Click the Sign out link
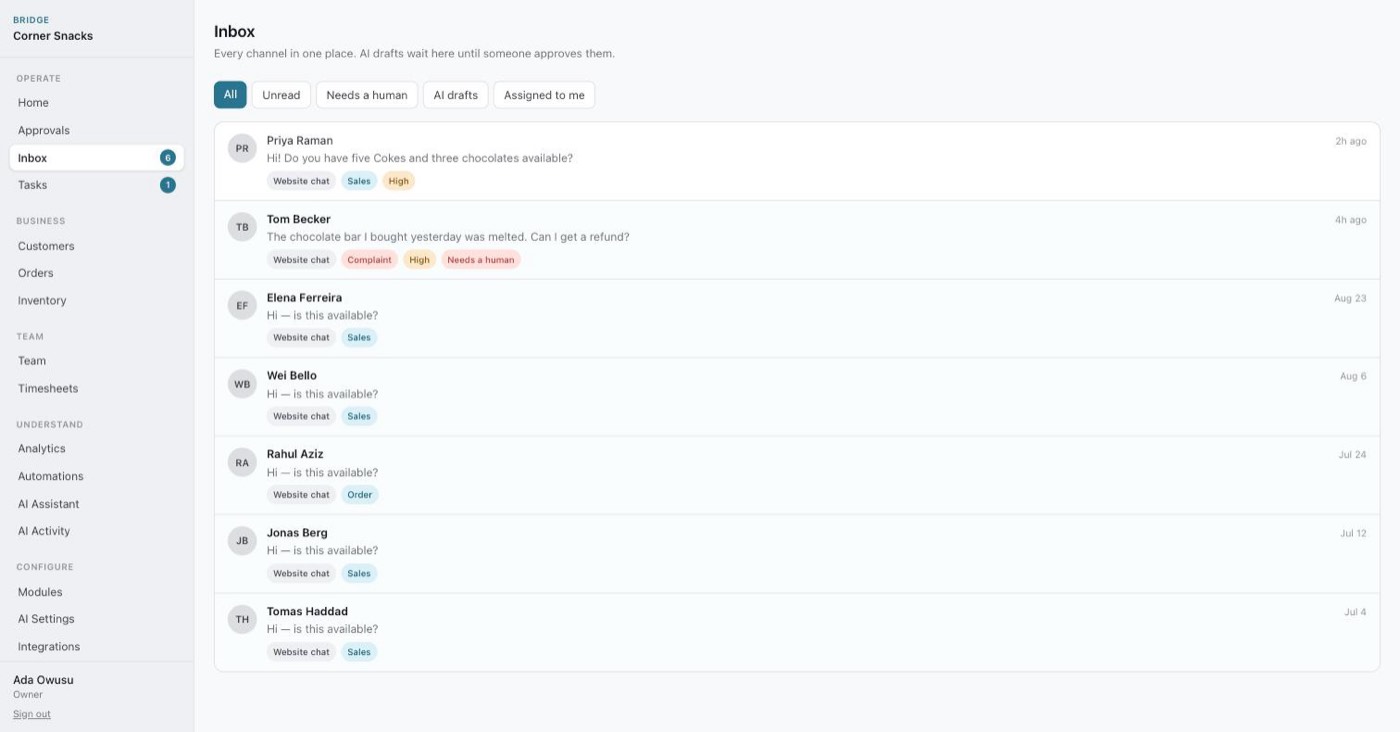Viewport: 1400px width, 732px height. 32,714
